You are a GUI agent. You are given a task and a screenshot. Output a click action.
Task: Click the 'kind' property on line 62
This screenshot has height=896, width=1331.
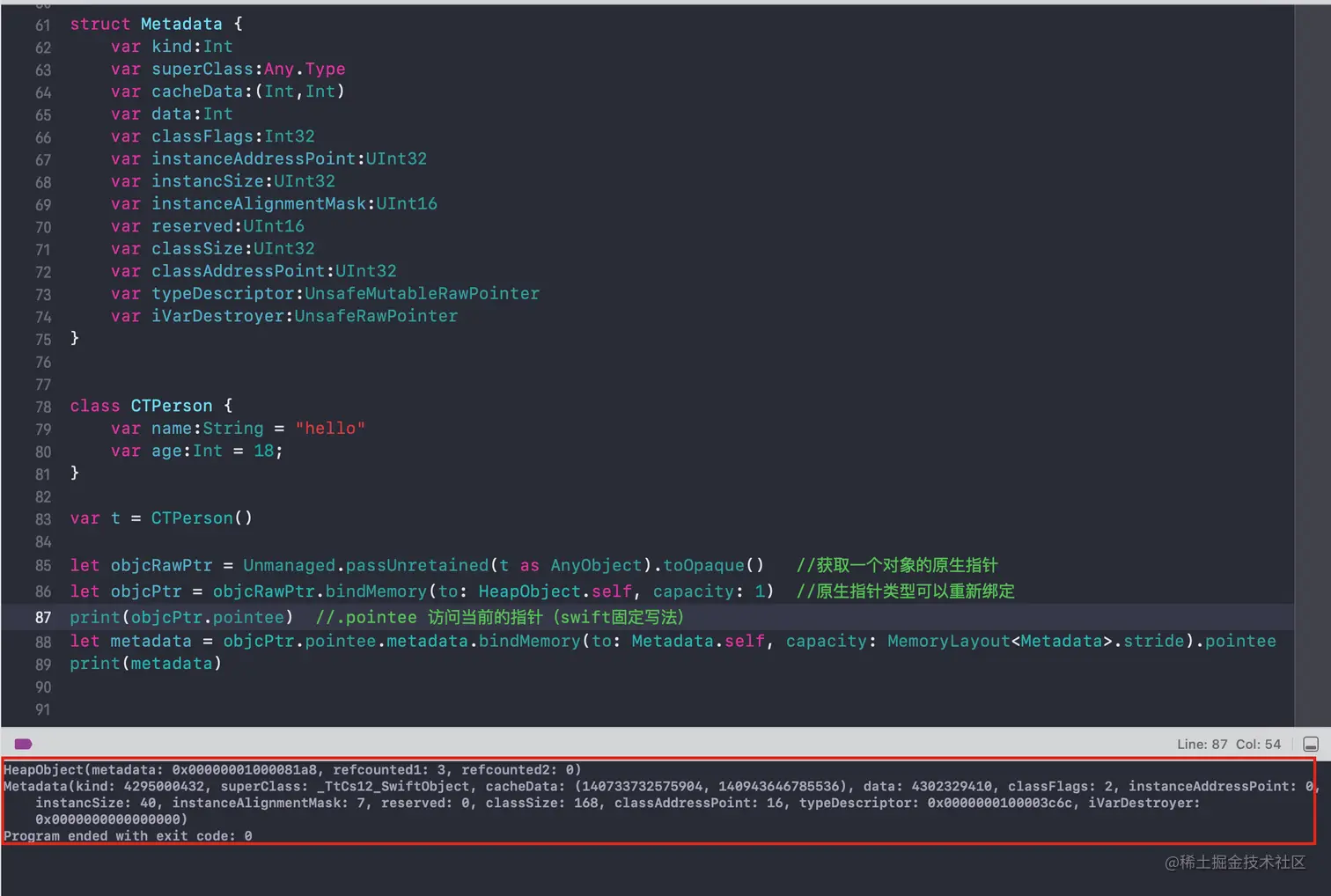pos(172,47)
